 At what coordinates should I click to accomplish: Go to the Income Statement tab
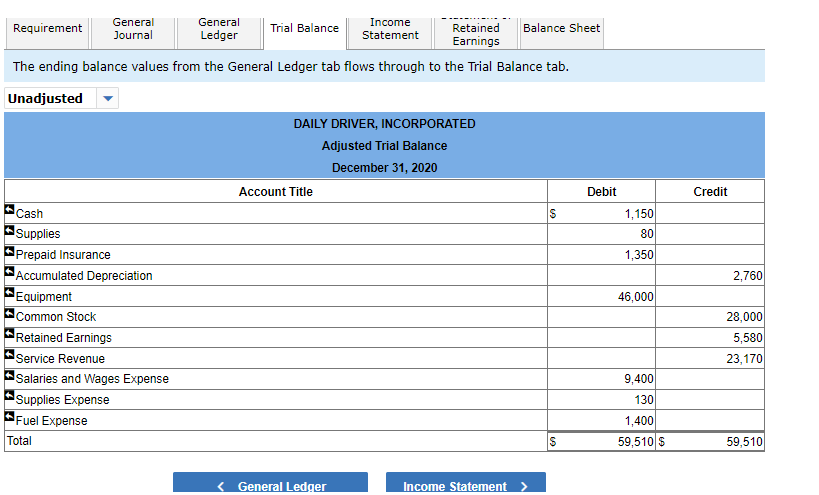tap(390, 33)
